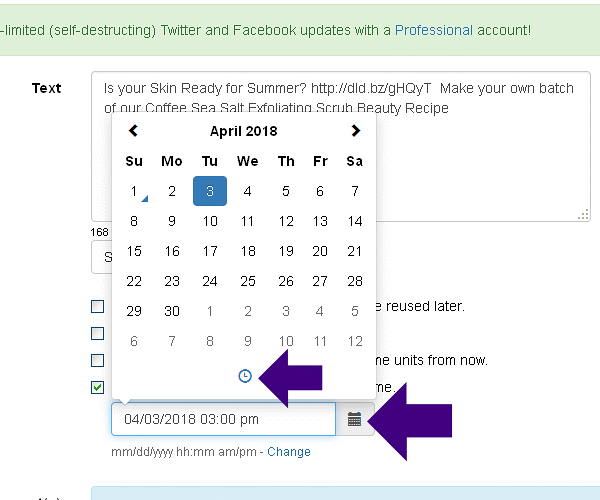Click the date and time input field
This screenshot has height=500, width=600.
pos(223,420)
